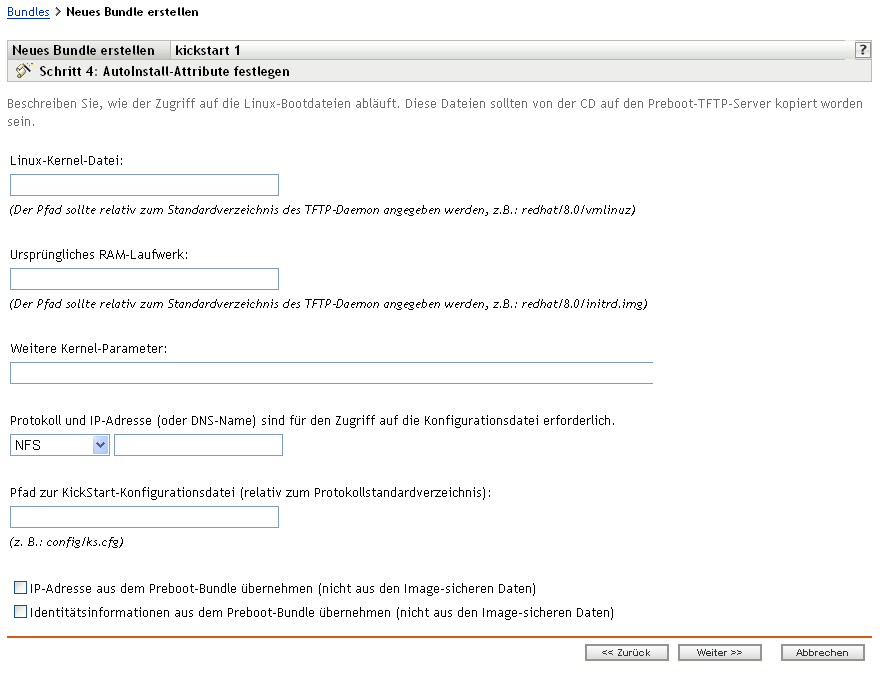
Task: Click the KickStart-Konfigurationsdatei path field
Action: (144, 516)
